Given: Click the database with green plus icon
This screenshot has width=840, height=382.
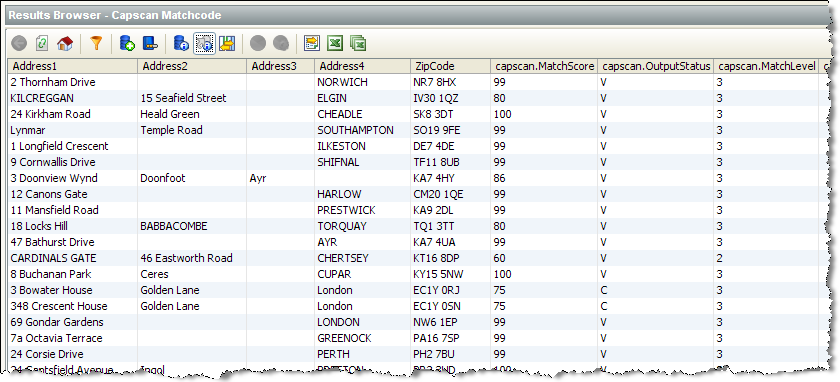Looking at the screenshot, I should (x=127, y=43).
